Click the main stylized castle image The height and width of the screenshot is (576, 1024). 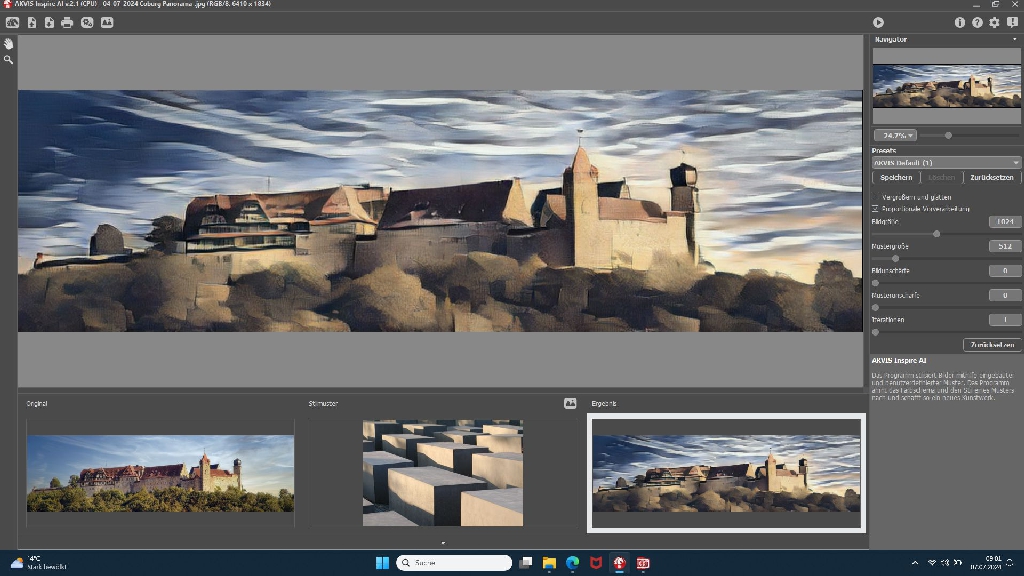point(440,211)
